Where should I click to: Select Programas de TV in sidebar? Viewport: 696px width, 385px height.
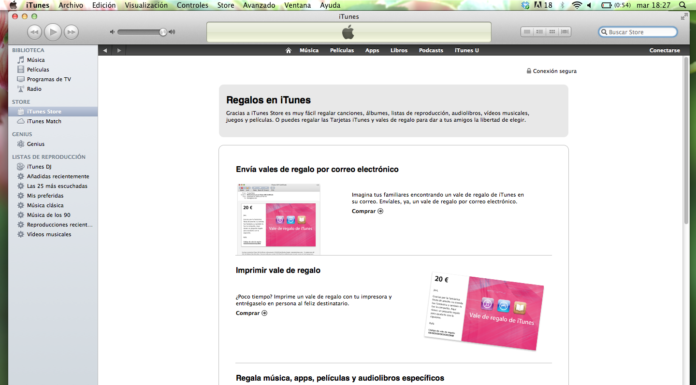tap(53, 79)
